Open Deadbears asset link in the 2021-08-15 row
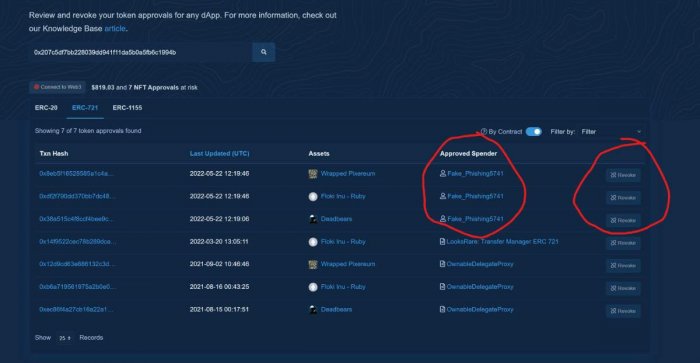The height and width of the screenshot is (363, 700). tap(336, 309)
